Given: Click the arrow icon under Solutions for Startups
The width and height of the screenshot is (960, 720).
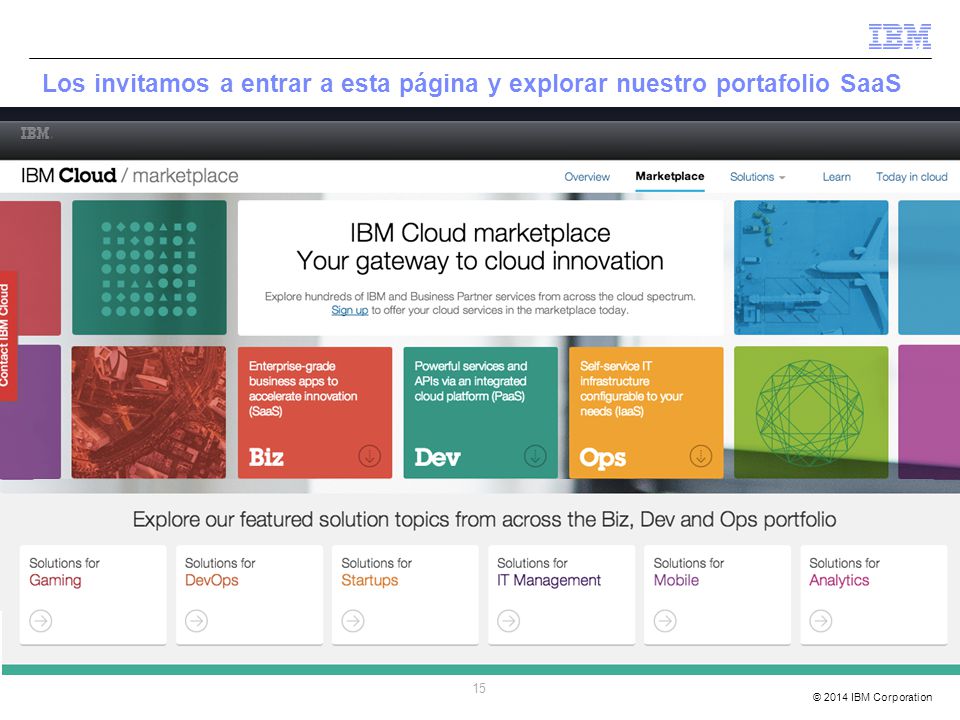Looking at the screenshot, I should pyautogui.click(x=353, y=621).
